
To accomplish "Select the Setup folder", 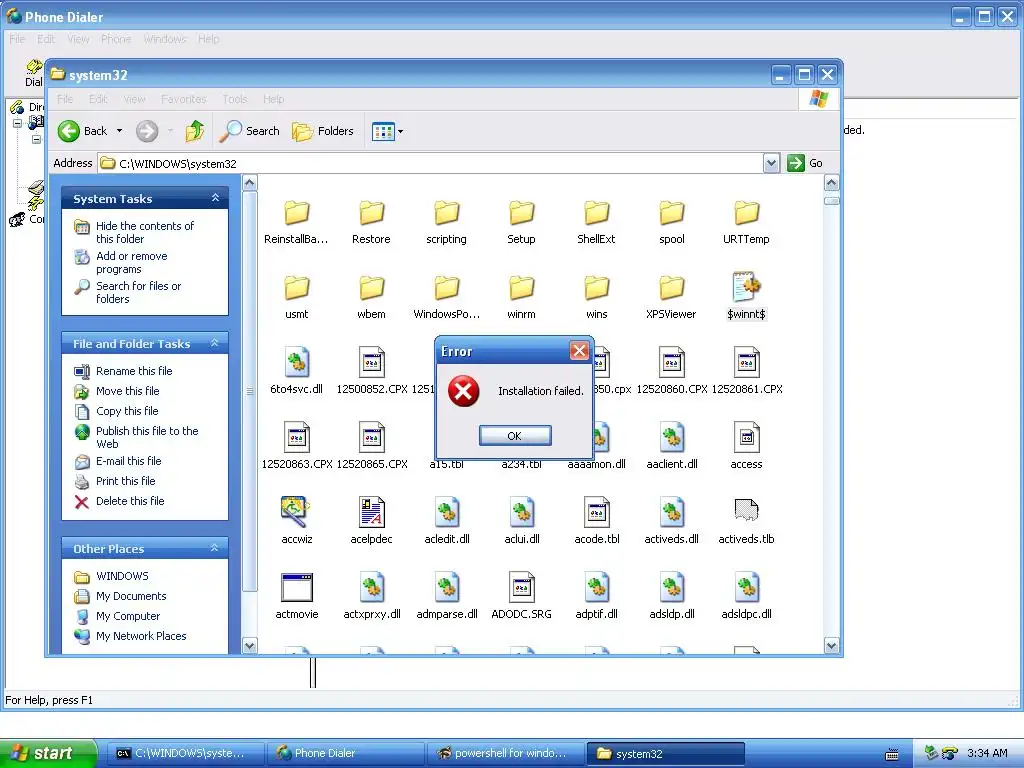I will (x=521, y=222).
